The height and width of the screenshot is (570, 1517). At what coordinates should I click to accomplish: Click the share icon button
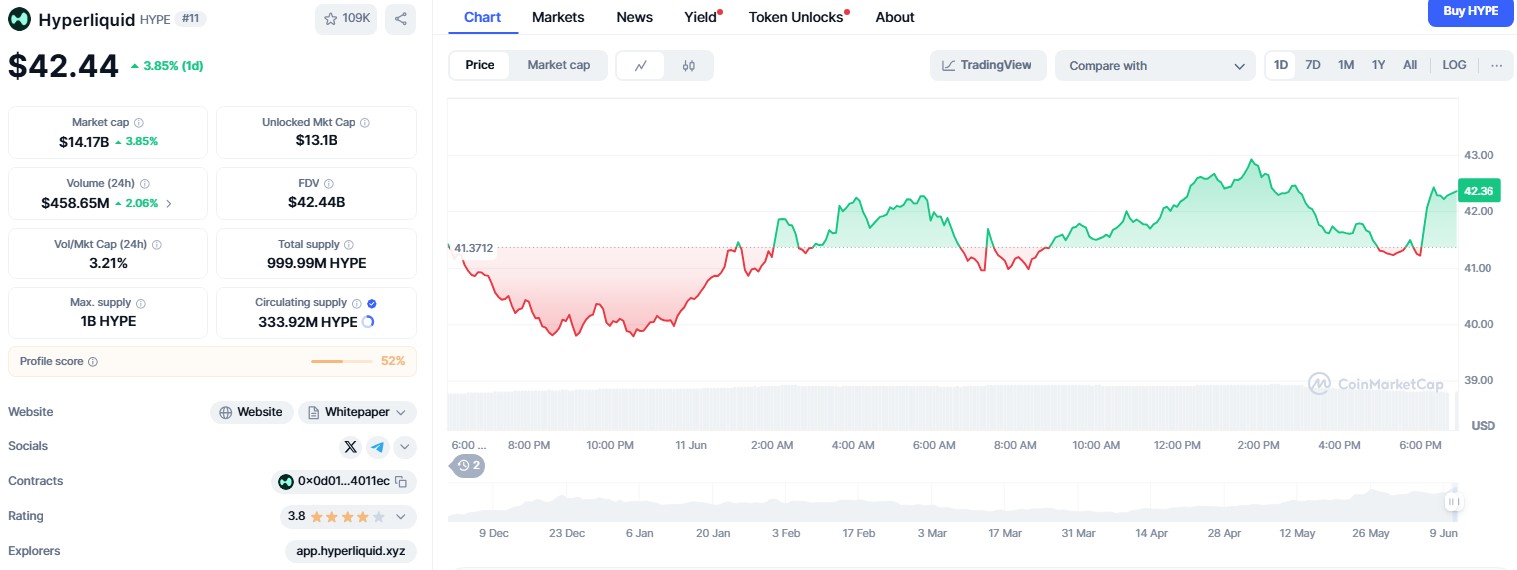[x=400, y=18]
